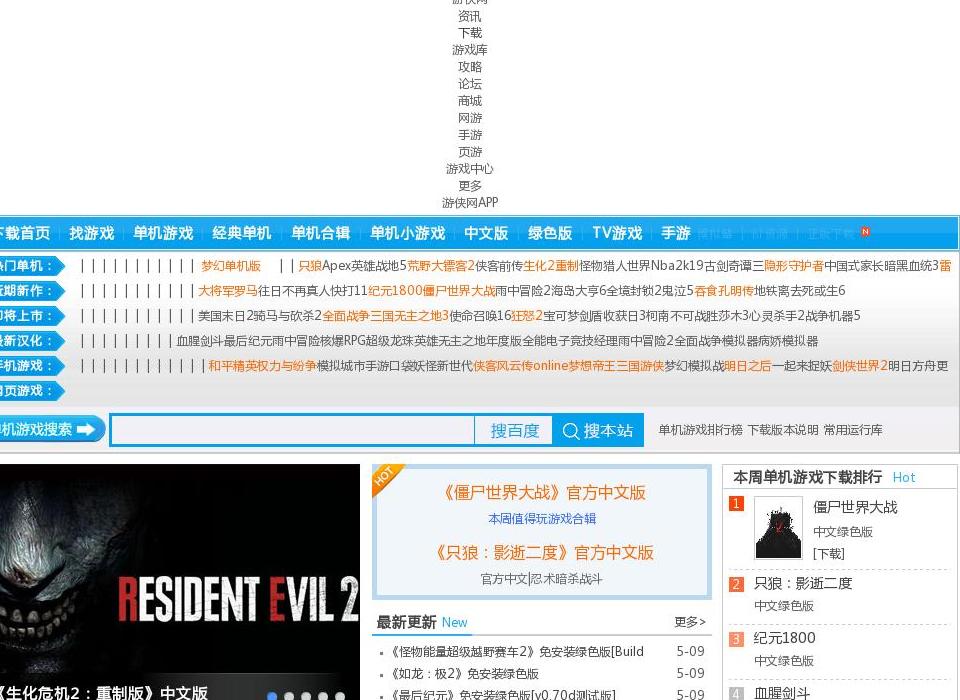Select the 经典单机 tab

point(242,233)
